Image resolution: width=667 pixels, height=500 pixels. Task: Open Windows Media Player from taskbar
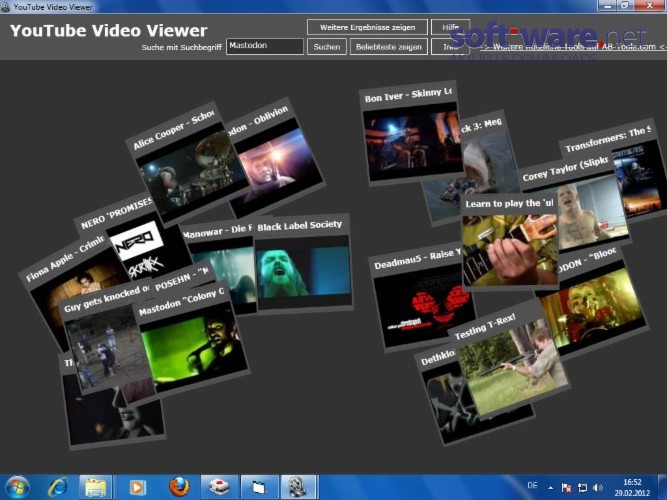point(137,487)
